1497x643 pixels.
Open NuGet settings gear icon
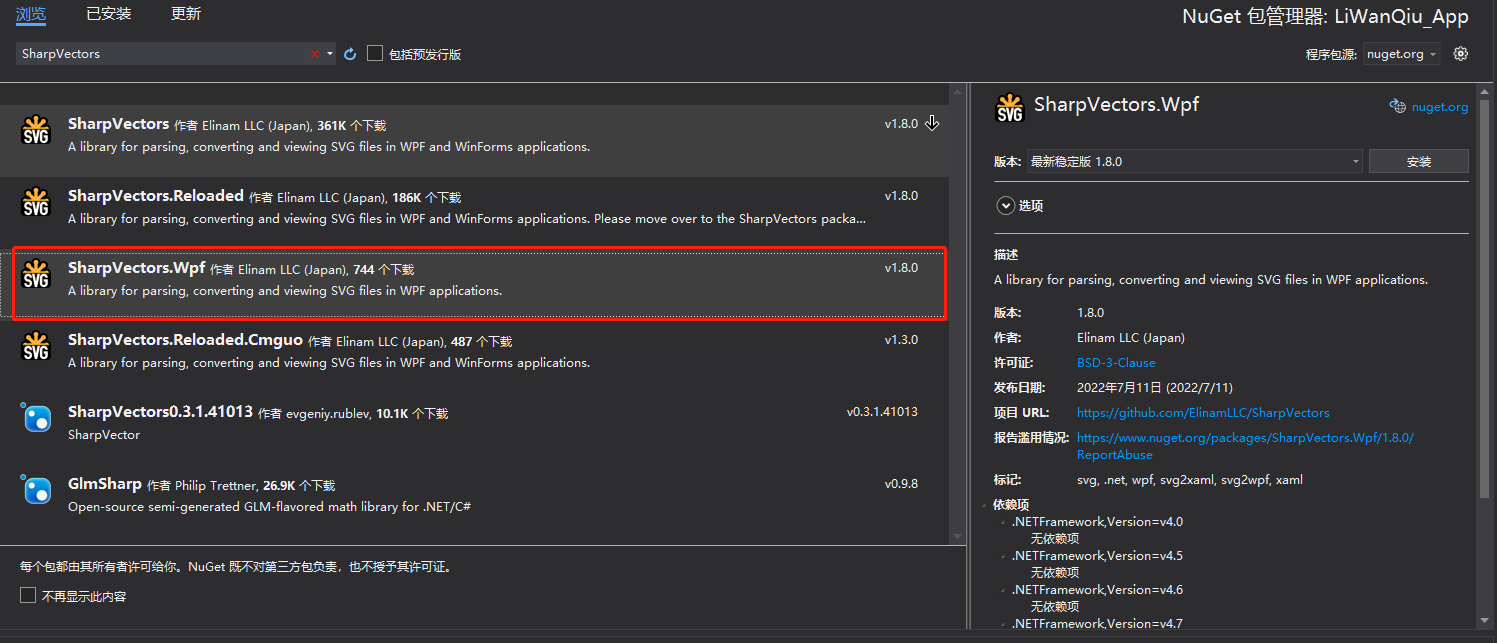[1460, 54]
